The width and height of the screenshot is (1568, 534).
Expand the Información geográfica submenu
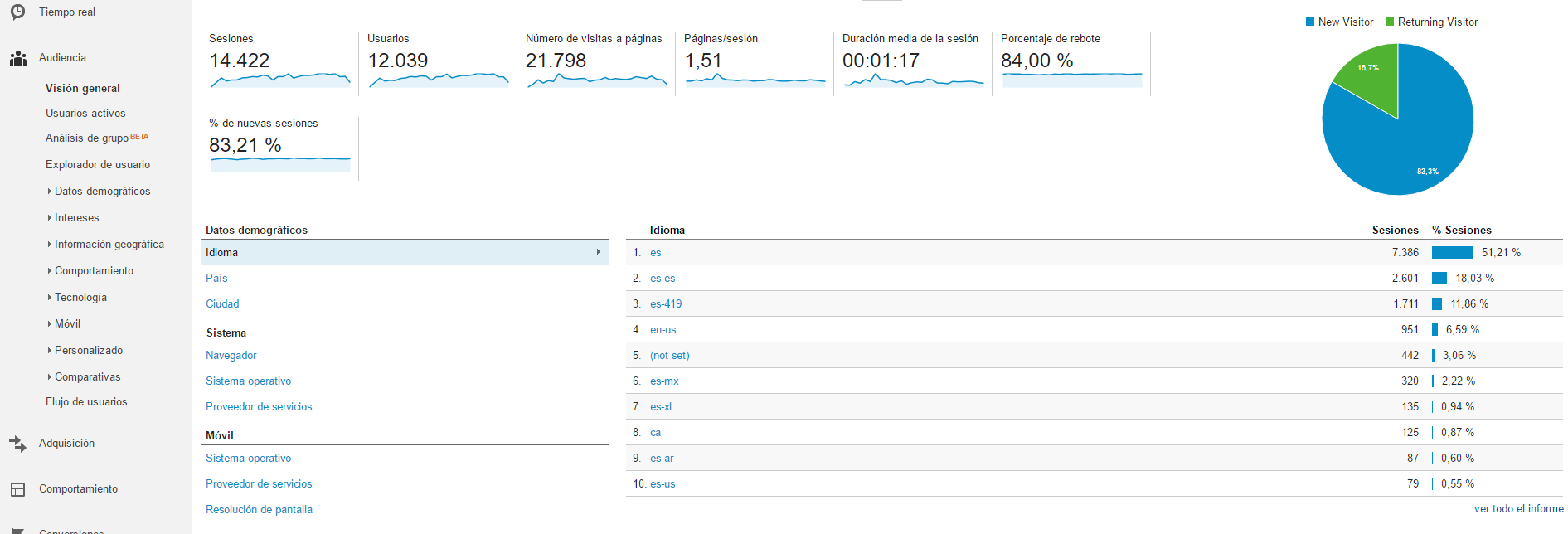click(109, 245)
